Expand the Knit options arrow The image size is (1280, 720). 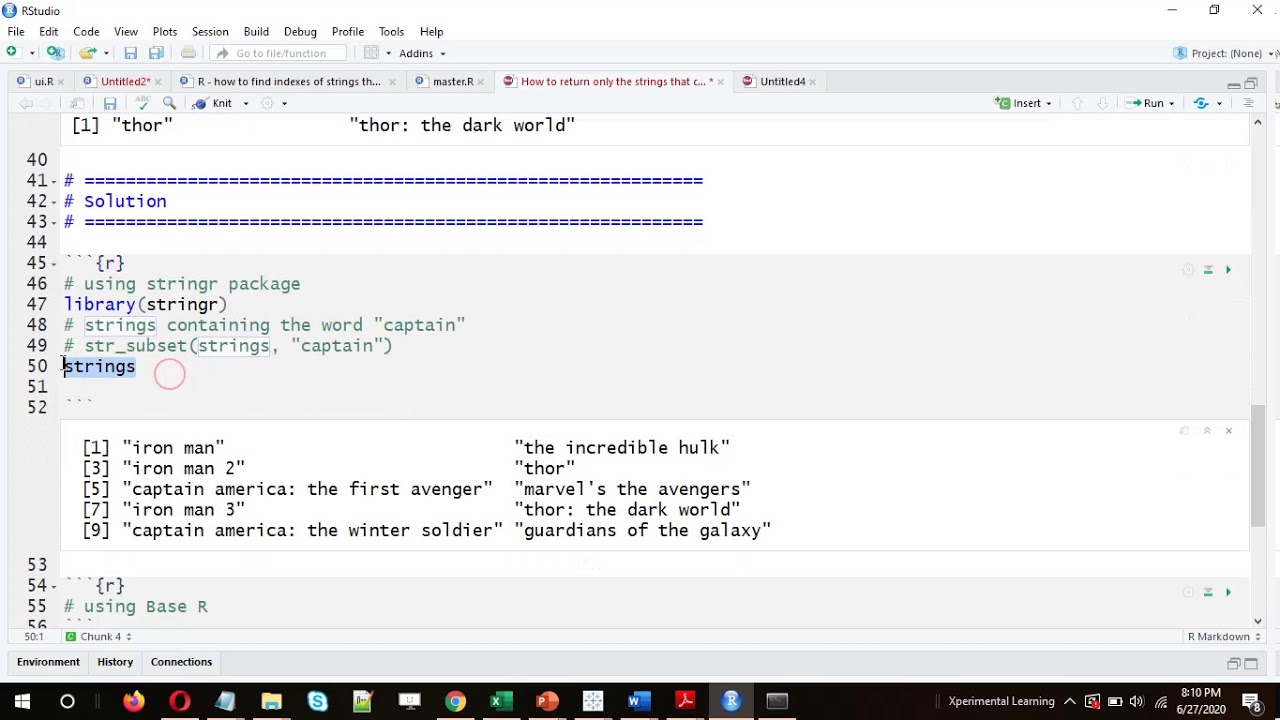[x=245, y=103]
